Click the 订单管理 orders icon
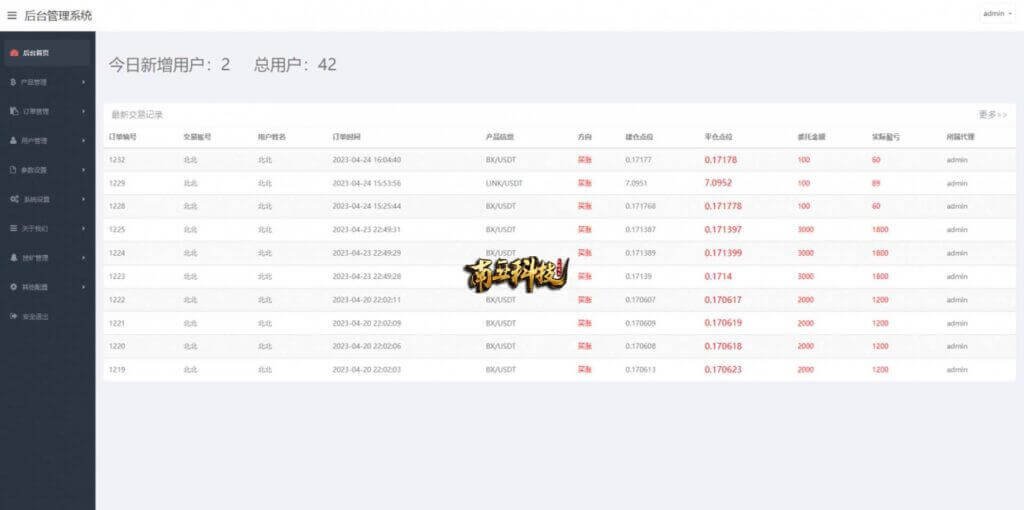 click(13, 111)
